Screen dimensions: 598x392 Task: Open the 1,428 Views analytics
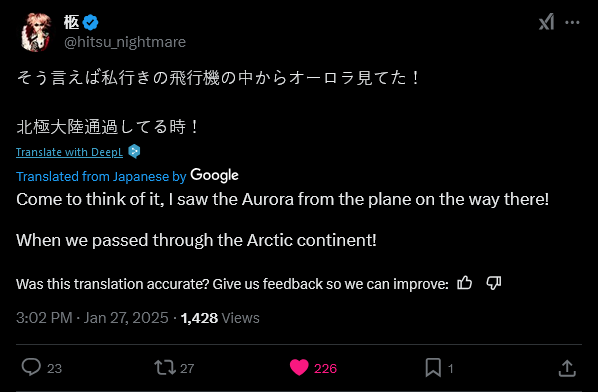coord(220,318)
